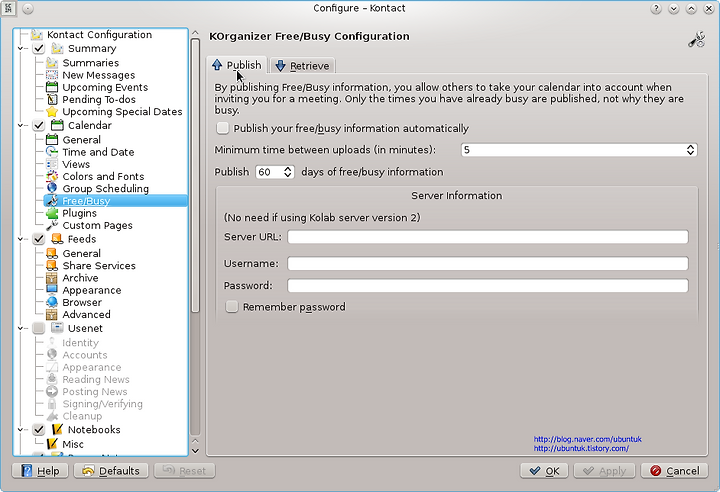Click the Feeds Appearance monitor icon
720x492 pixels.
point(52,290)
